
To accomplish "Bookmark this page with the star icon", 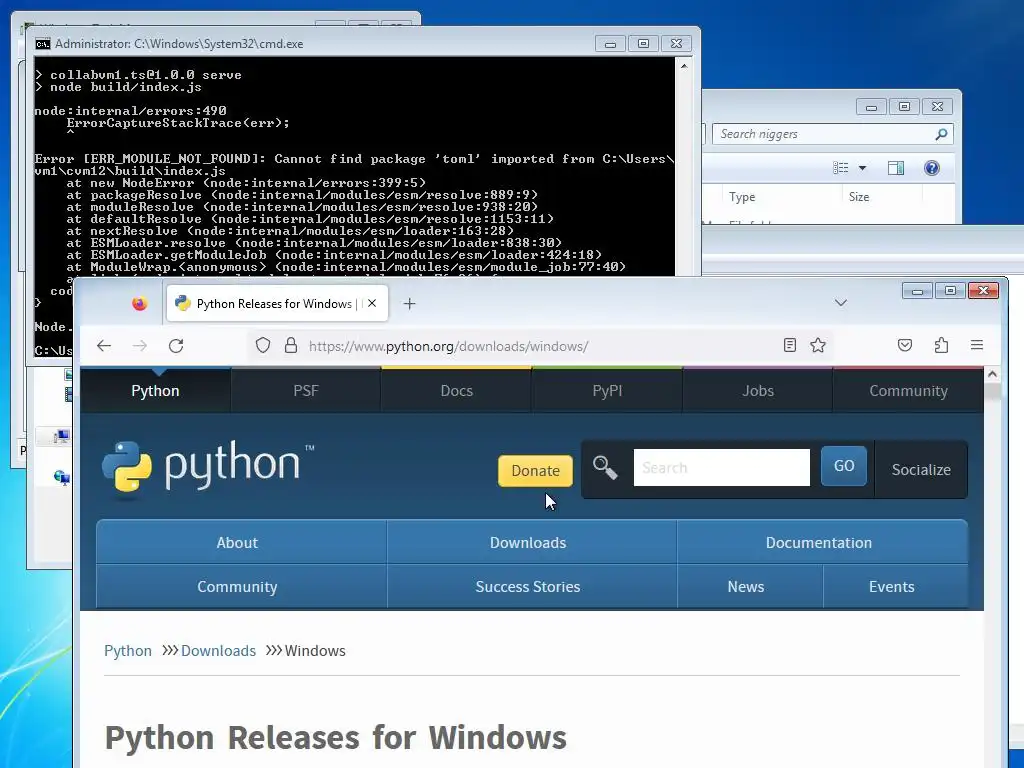I will pyautogui.click(x=818, y=345).
